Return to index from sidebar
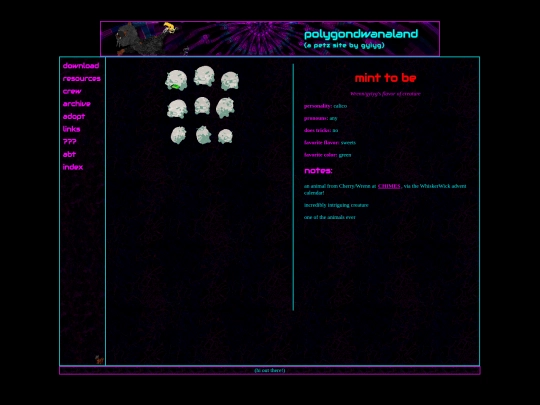This screenshot has width=540, height=405. [x=73, y=167]
